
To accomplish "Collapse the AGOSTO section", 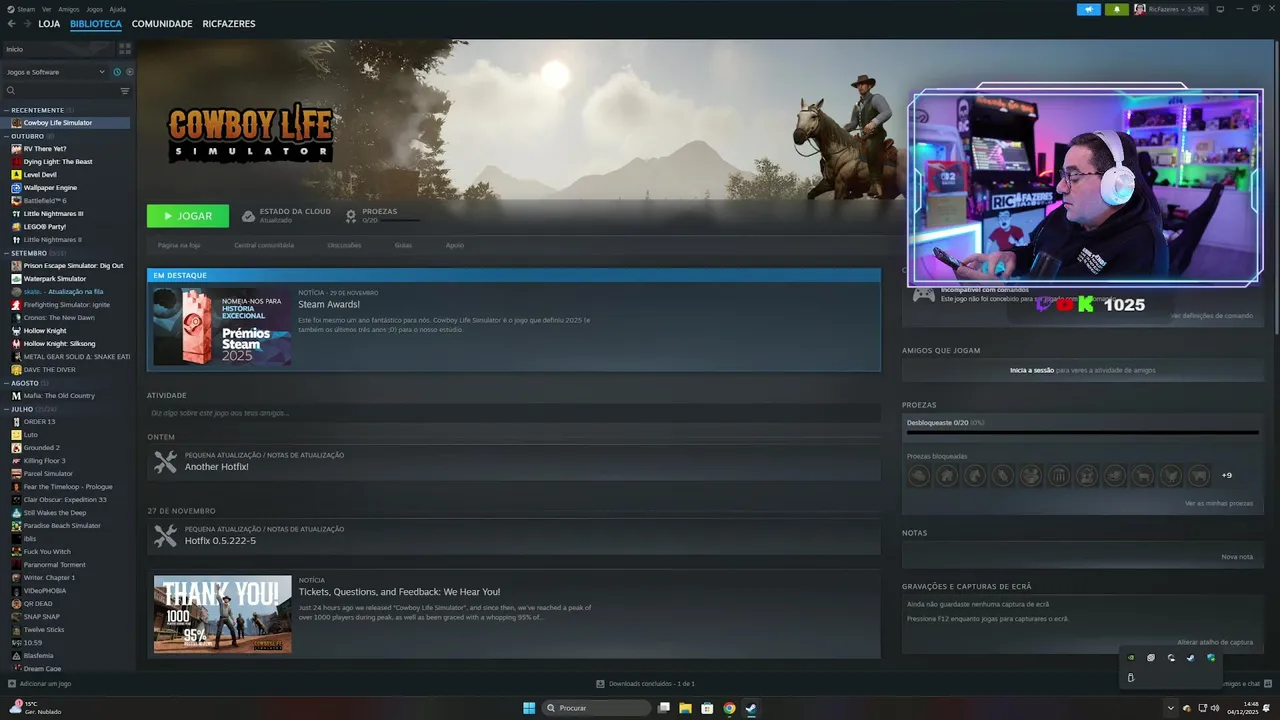I will pyautogui.click(x=25, y=383).
